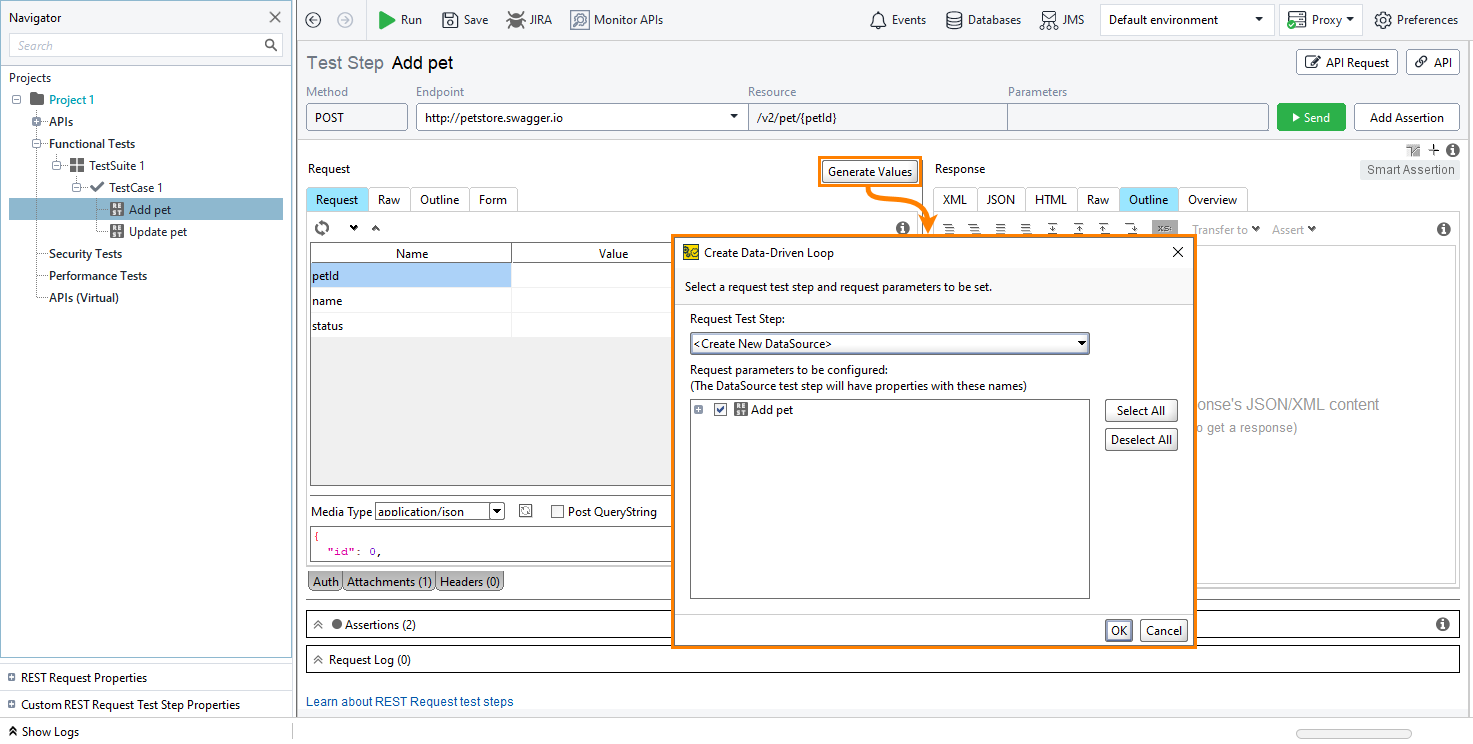The height and width of the screenshot is (744, 1473).
Task: Click the icon next to Media Type dropdown
Action: (x=526, y=511)
